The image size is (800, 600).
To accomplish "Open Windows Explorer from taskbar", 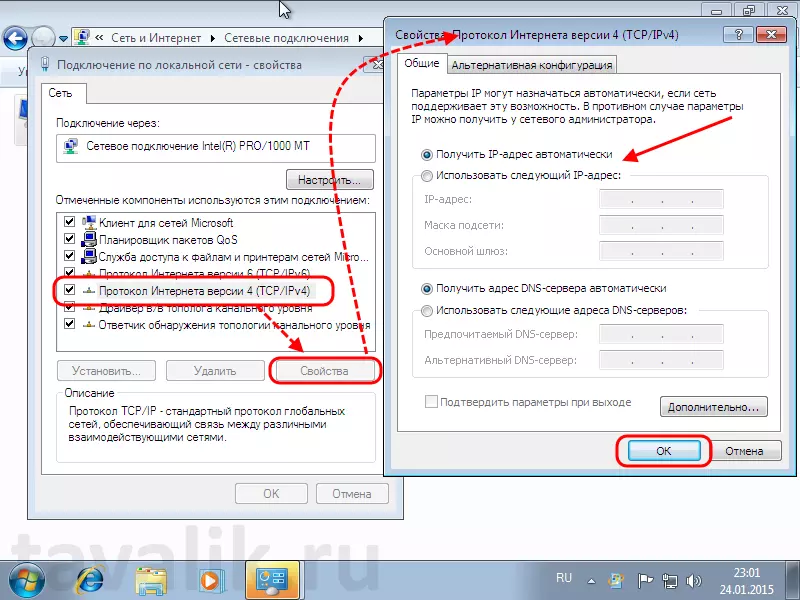I will point(151,581).
